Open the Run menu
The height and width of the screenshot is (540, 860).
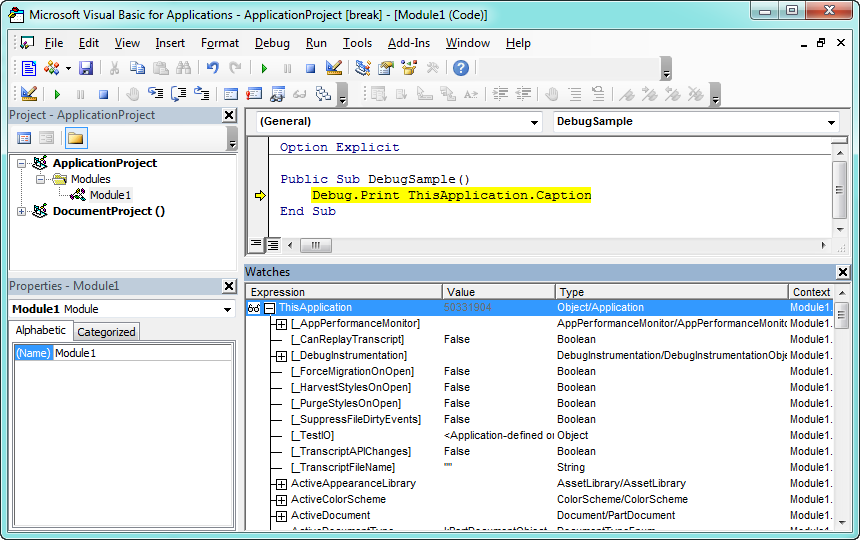[316, 43]
